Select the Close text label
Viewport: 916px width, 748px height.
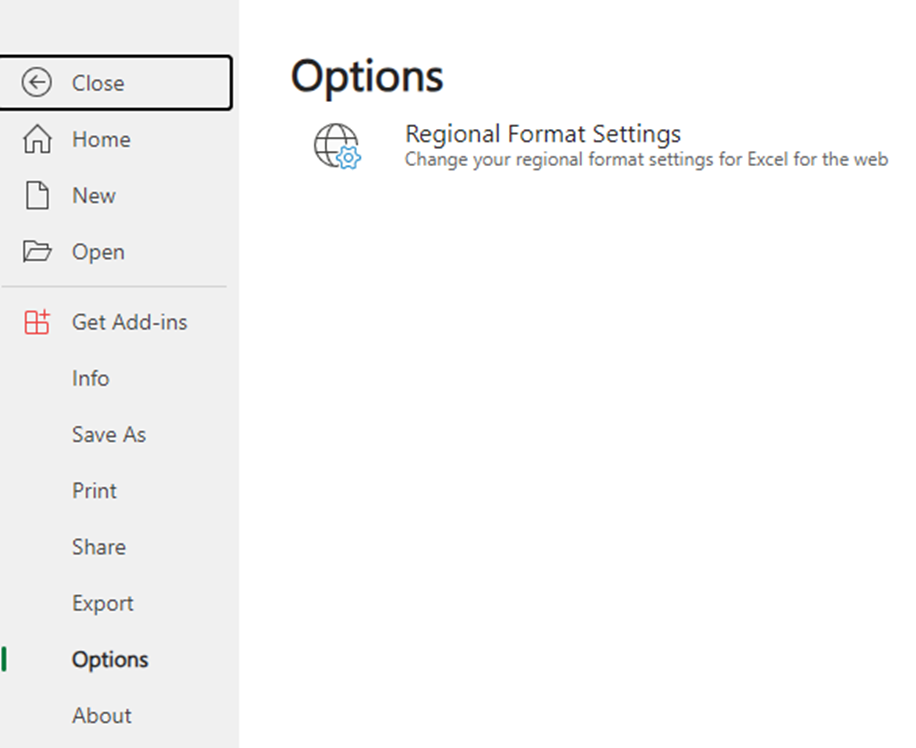click(98, 83)
